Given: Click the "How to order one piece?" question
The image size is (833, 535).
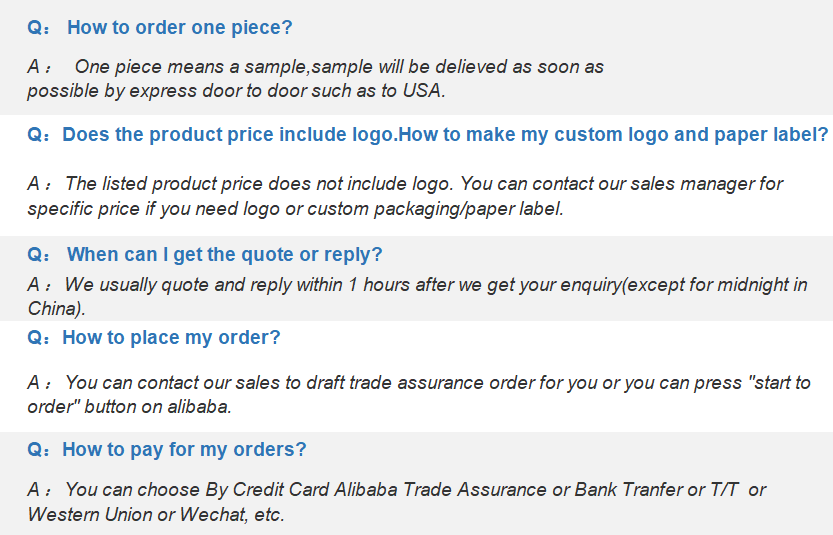Looking at the screenshot, I should pos(180,28).
